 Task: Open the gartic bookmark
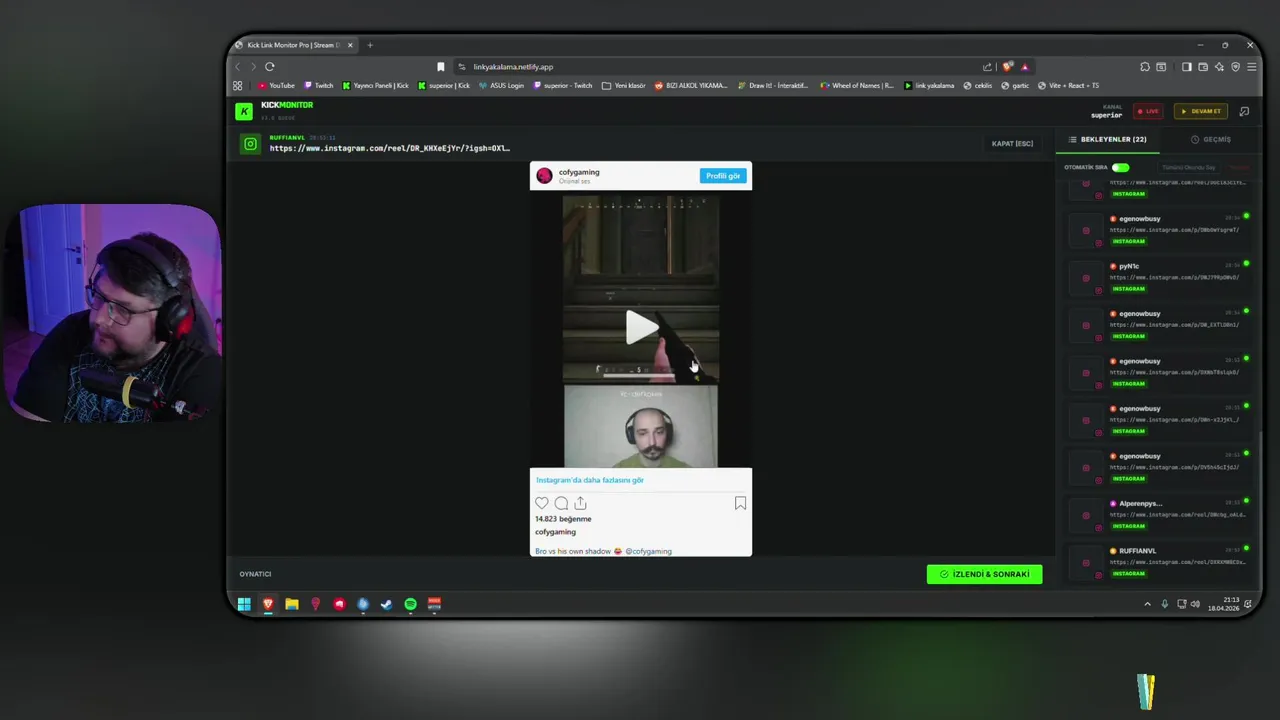[1016, 86]
